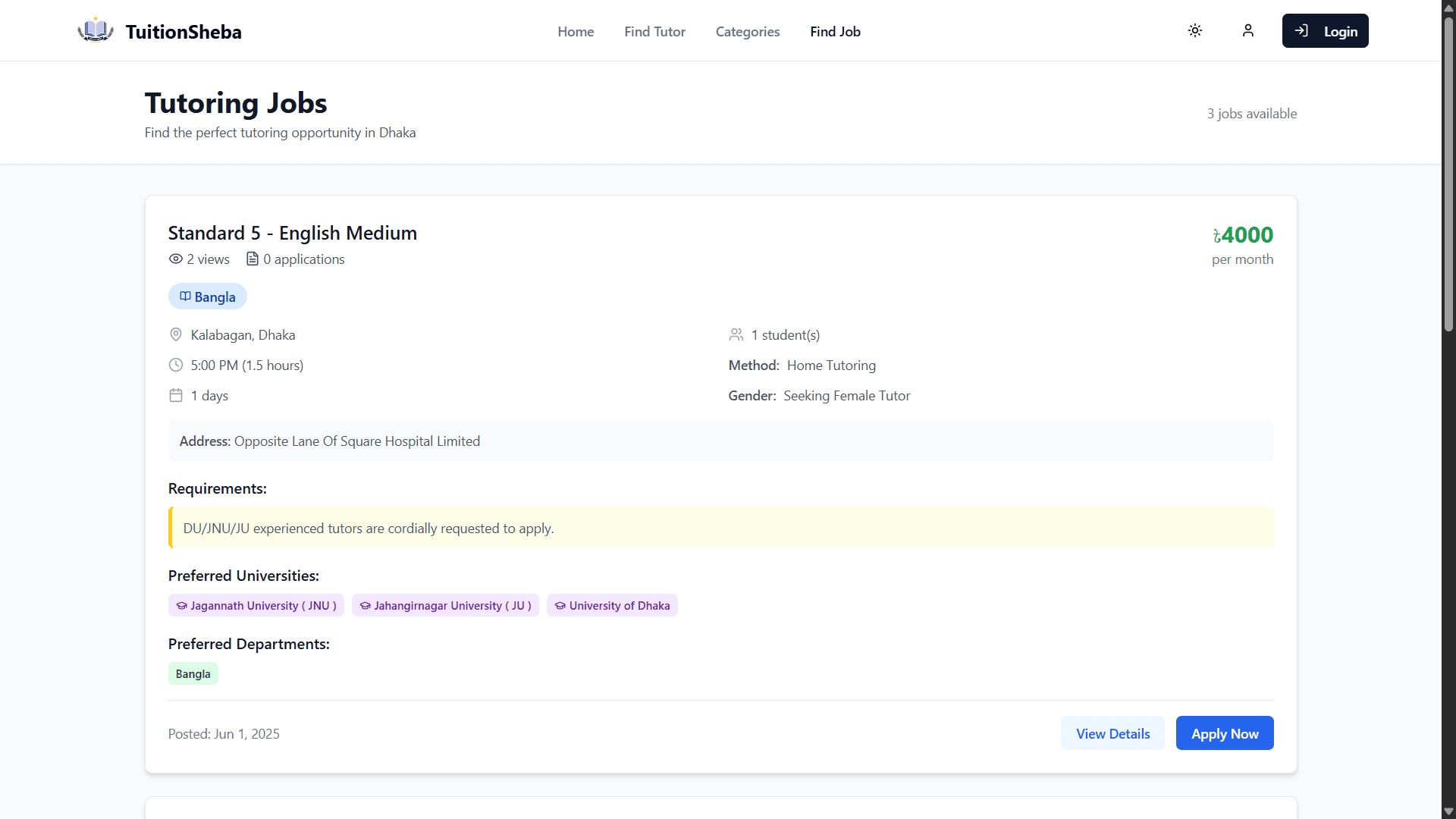This screenshot has height=819, width=1456.
Task: Click the TuitionSheba book logo icon
Action: click(96, 31)
